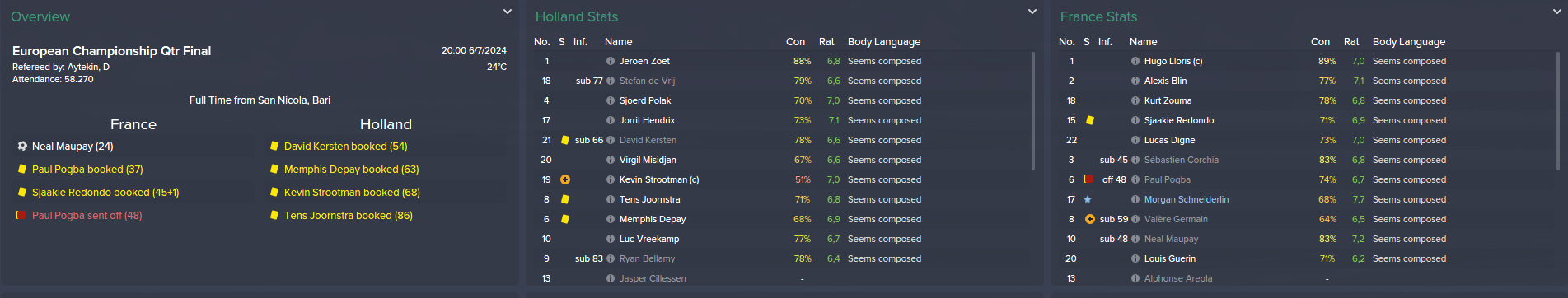
Task: Open Memphis Depay's player profile link
Action: [x=653, y=219]
